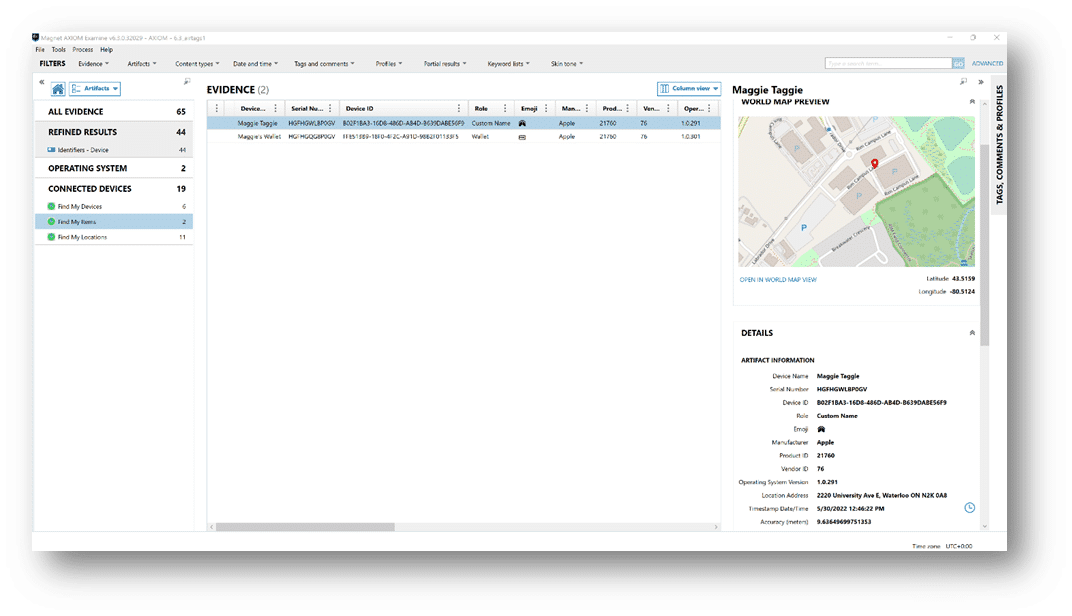Viewport: 1072px width, 616px height.
Task: Click the wallet emoji in Maggie's Wallet row
Action: click(522, 137)
